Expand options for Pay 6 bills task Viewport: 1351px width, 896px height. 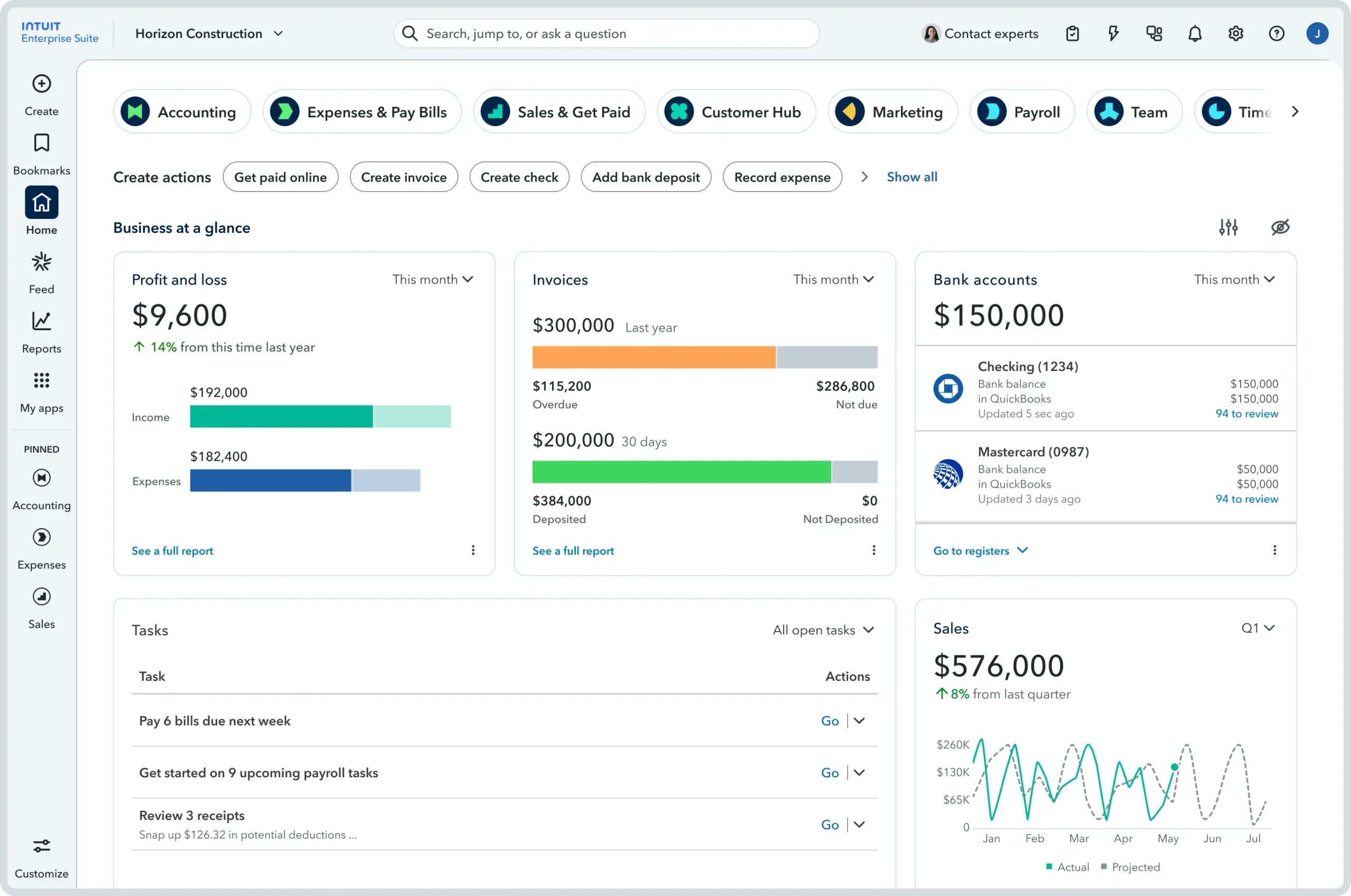point(860,721)
